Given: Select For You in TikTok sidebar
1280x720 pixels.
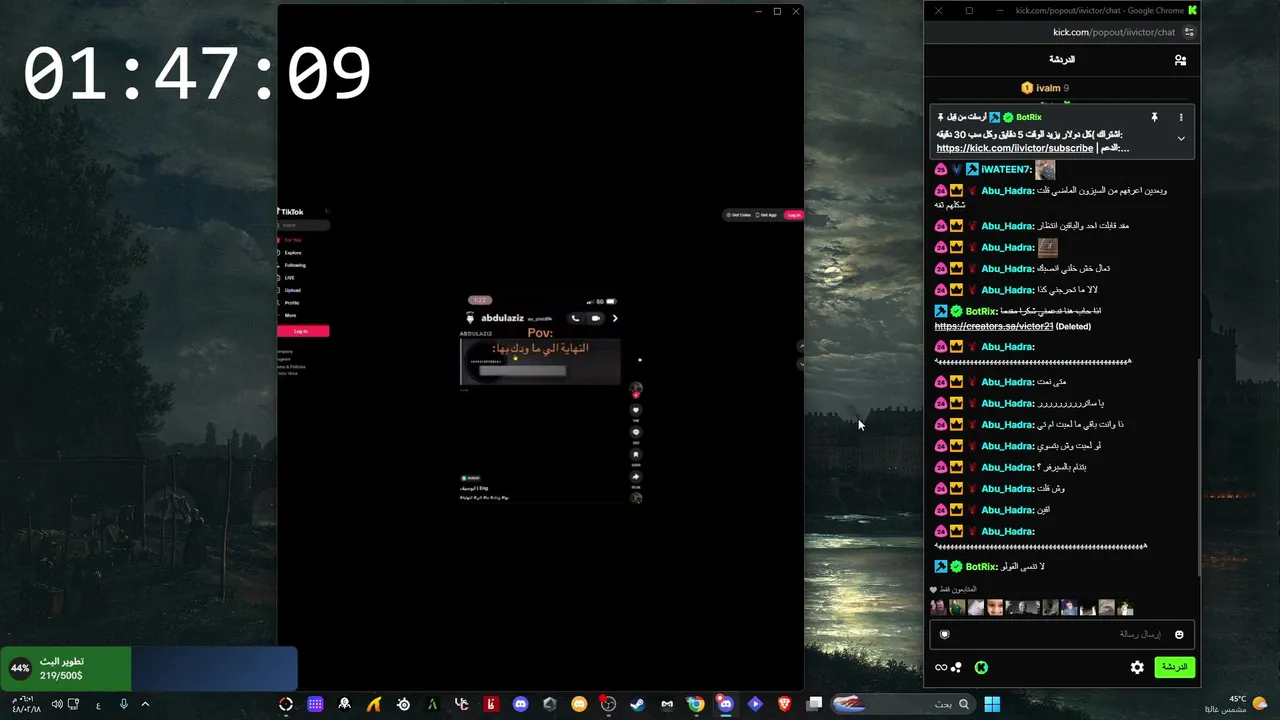Looking at the screenshot, I should (292, 240).
